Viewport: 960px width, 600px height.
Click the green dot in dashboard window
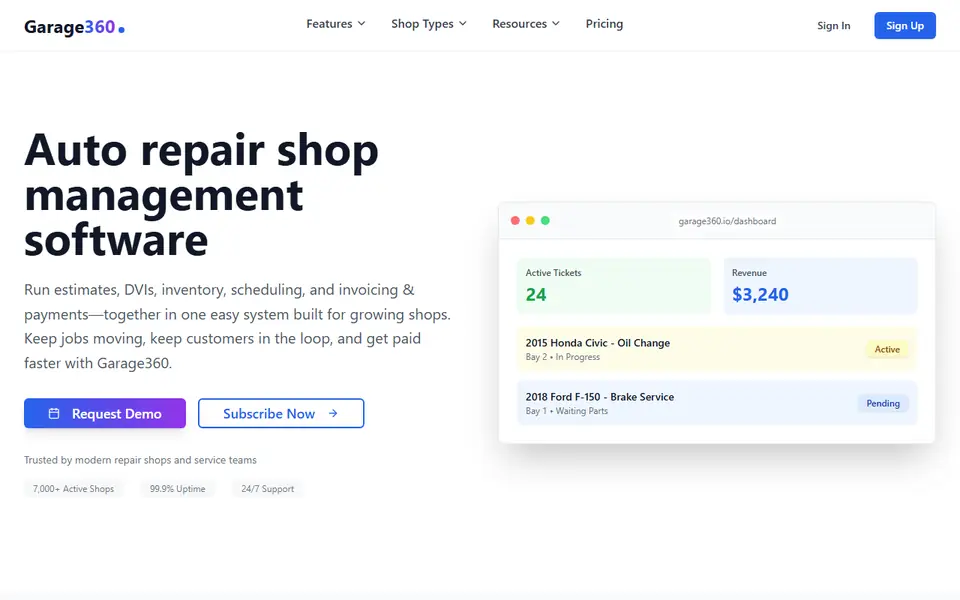pos(545,220)
